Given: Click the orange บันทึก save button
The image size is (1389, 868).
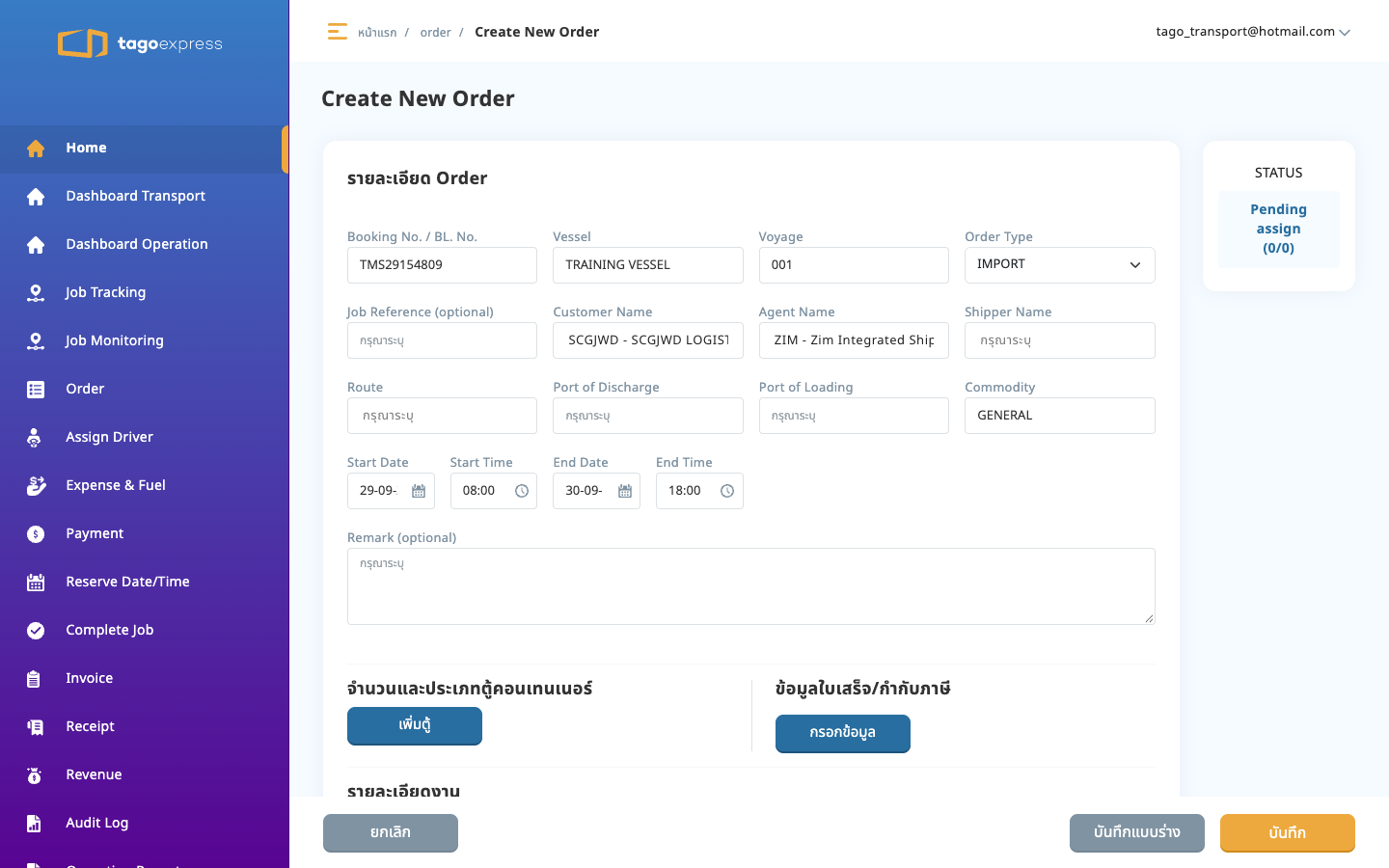Looking at the screenshot, I should point(1288,832).
